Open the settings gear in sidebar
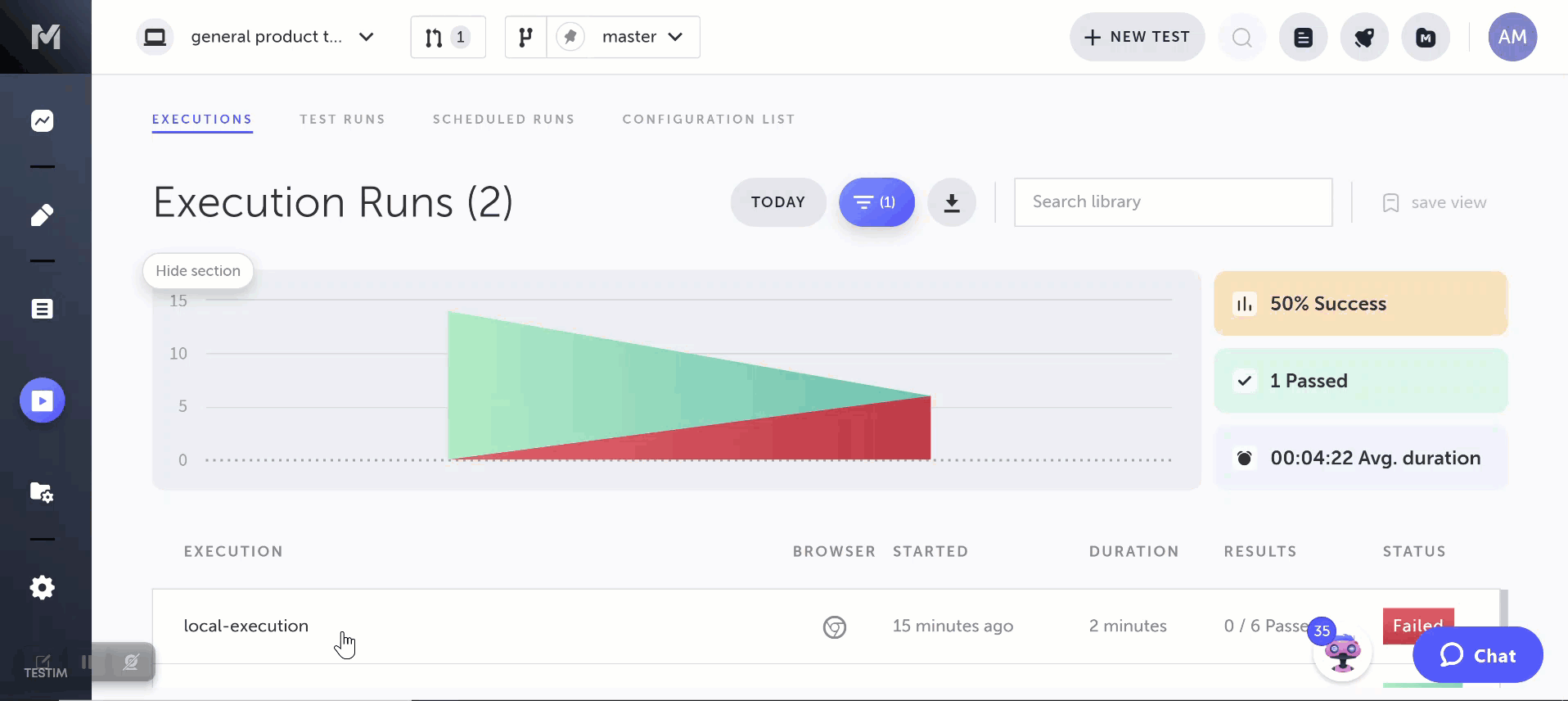 coord(43,587)
